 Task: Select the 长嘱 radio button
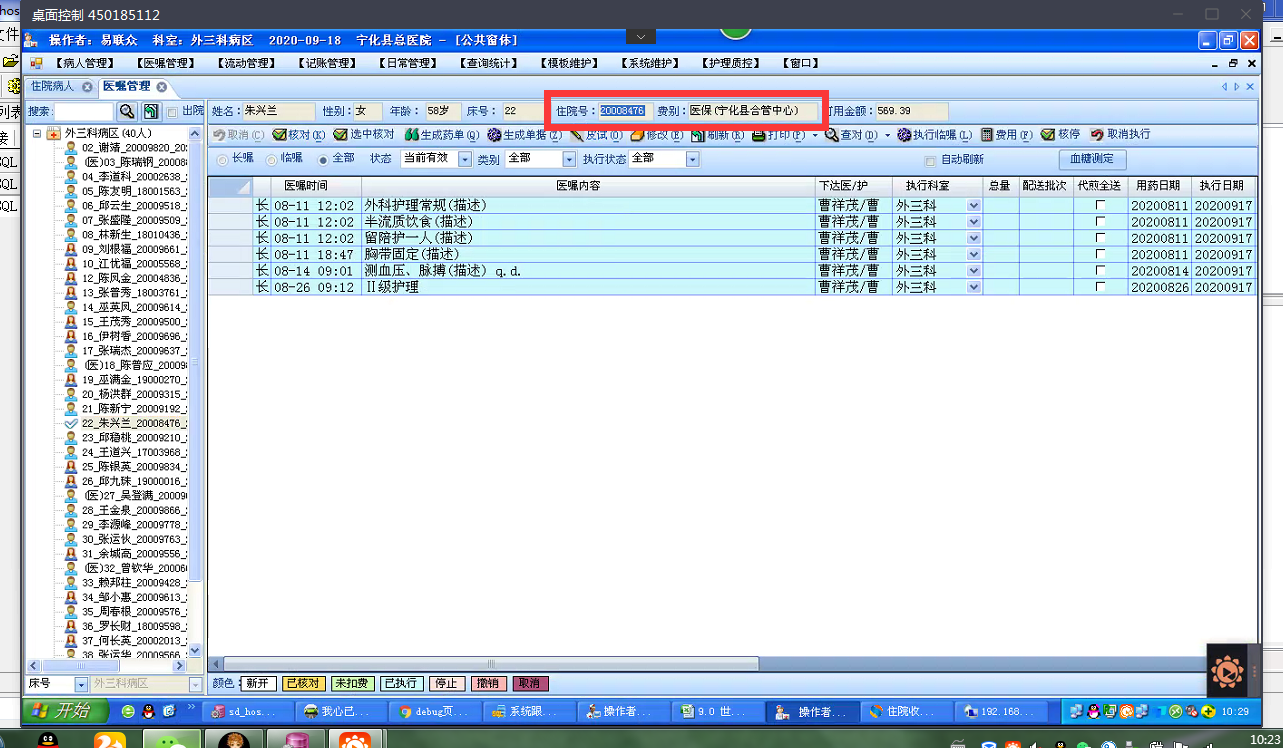pos(222,159)
